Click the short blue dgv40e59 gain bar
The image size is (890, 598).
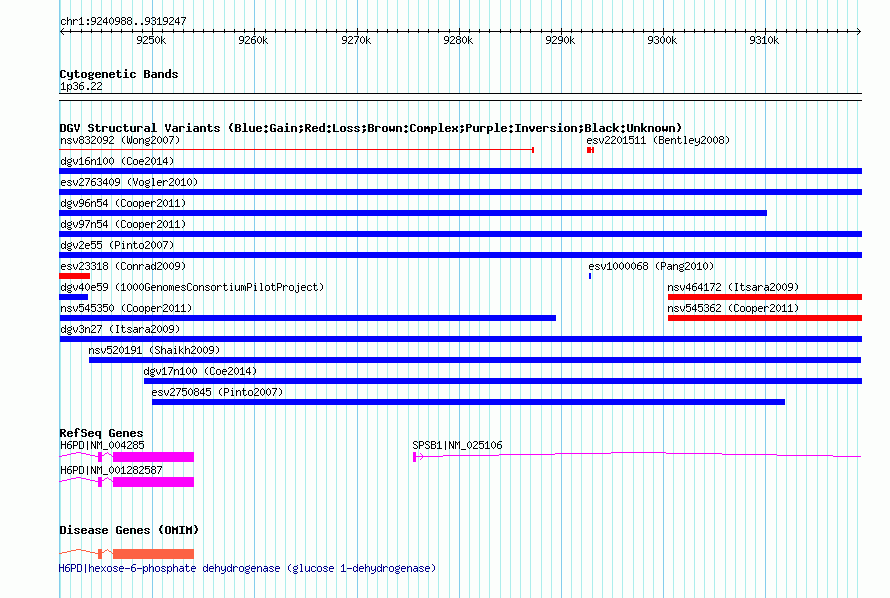74,297
